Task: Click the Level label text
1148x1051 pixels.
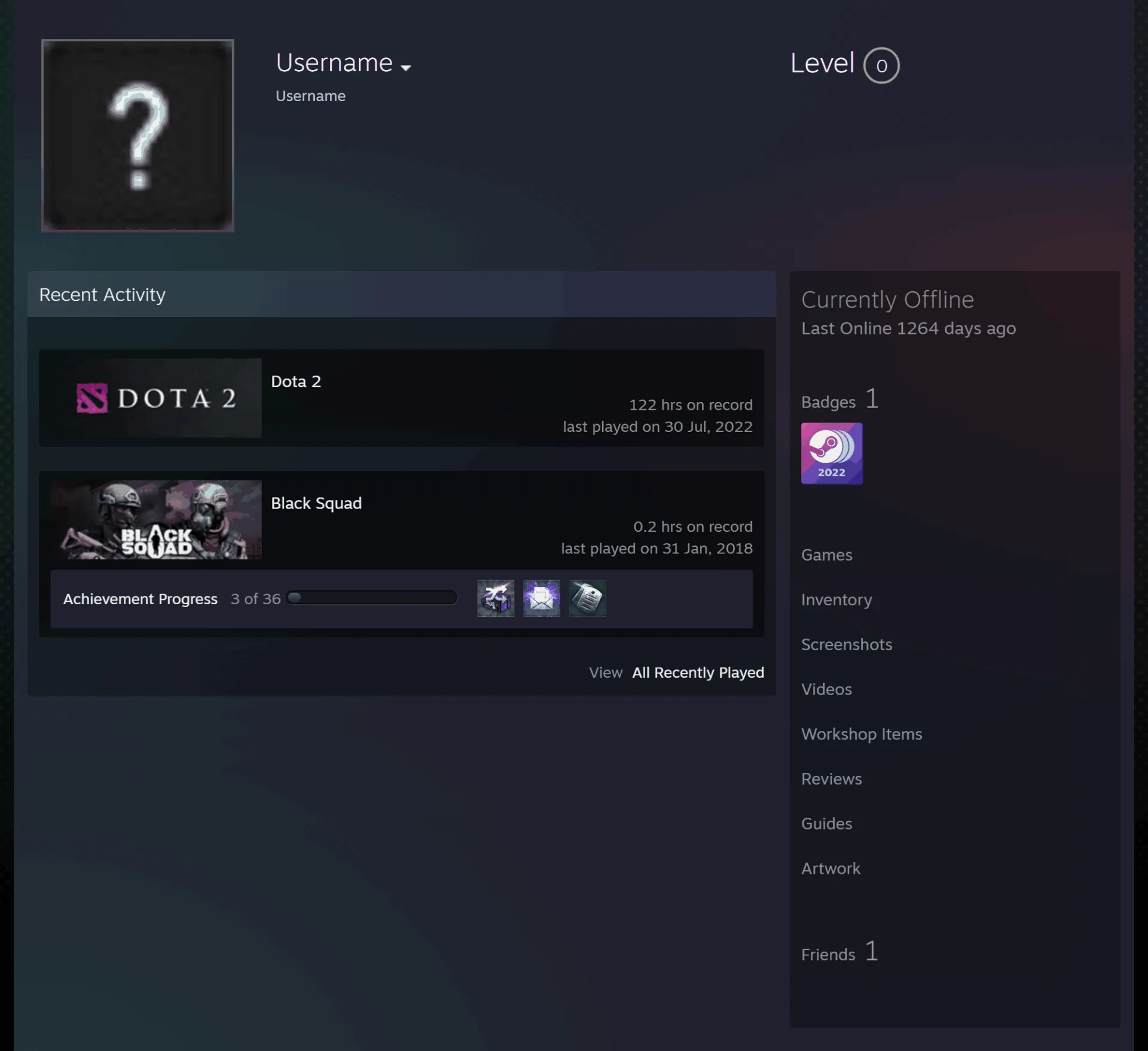Action: (x=822, y=63)
